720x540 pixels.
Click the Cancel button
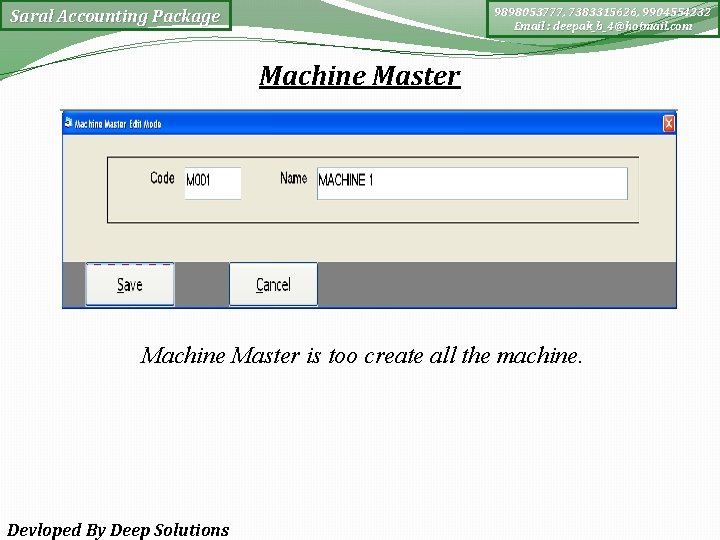273,284
